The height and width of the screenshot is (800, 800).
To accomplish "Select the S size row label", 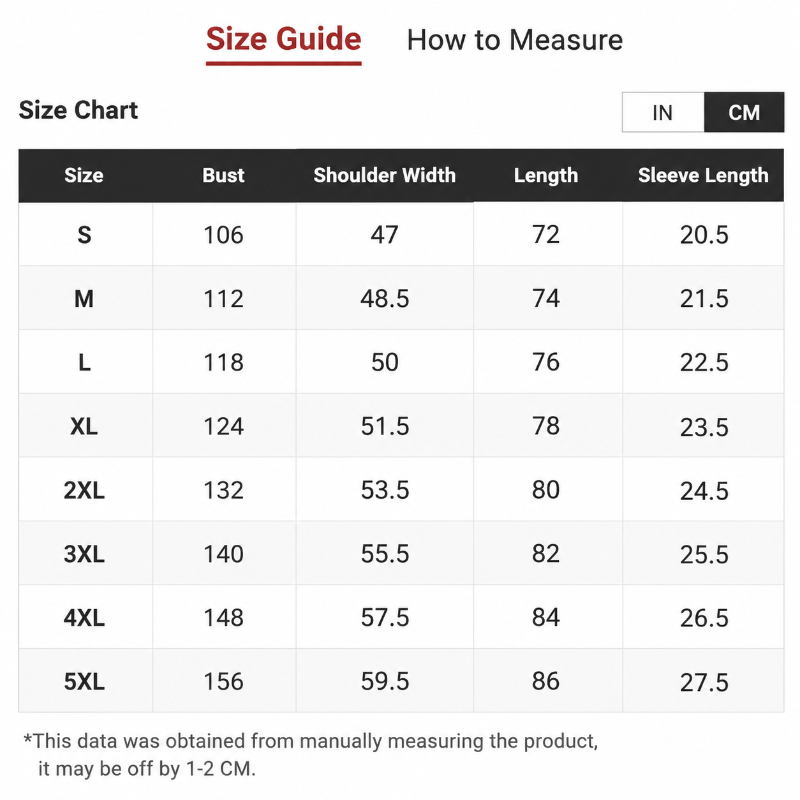I will (x=85, y=235).
